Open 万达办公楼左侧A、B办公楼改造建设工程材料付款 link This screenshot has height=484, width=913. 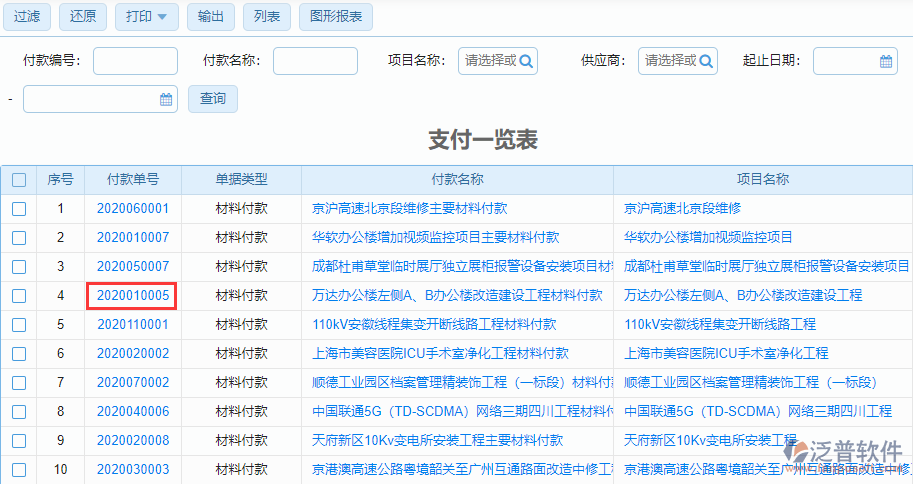pos(457,296)
